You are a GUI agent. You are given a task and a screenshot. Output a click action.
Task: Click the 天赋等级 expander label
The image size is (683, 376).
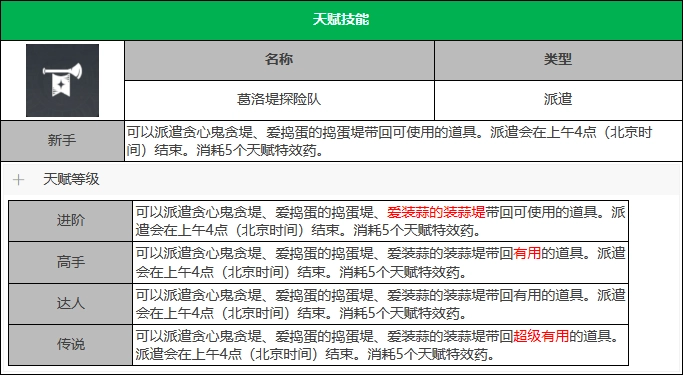coord(71,179)
